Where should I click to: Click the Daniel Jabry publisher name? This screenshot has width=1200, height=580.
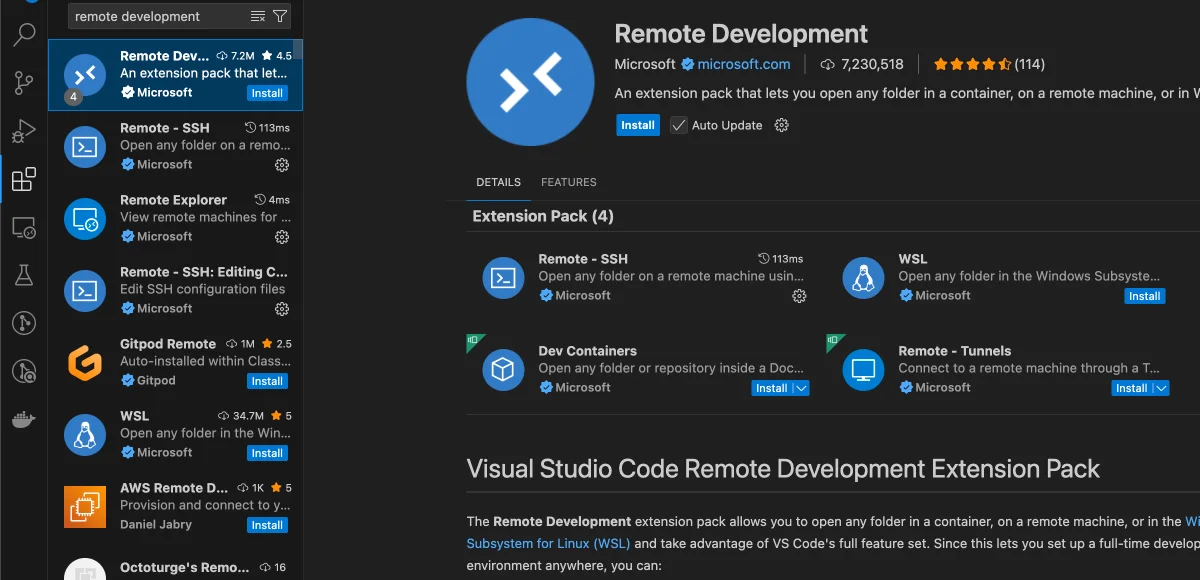(156, 525)
